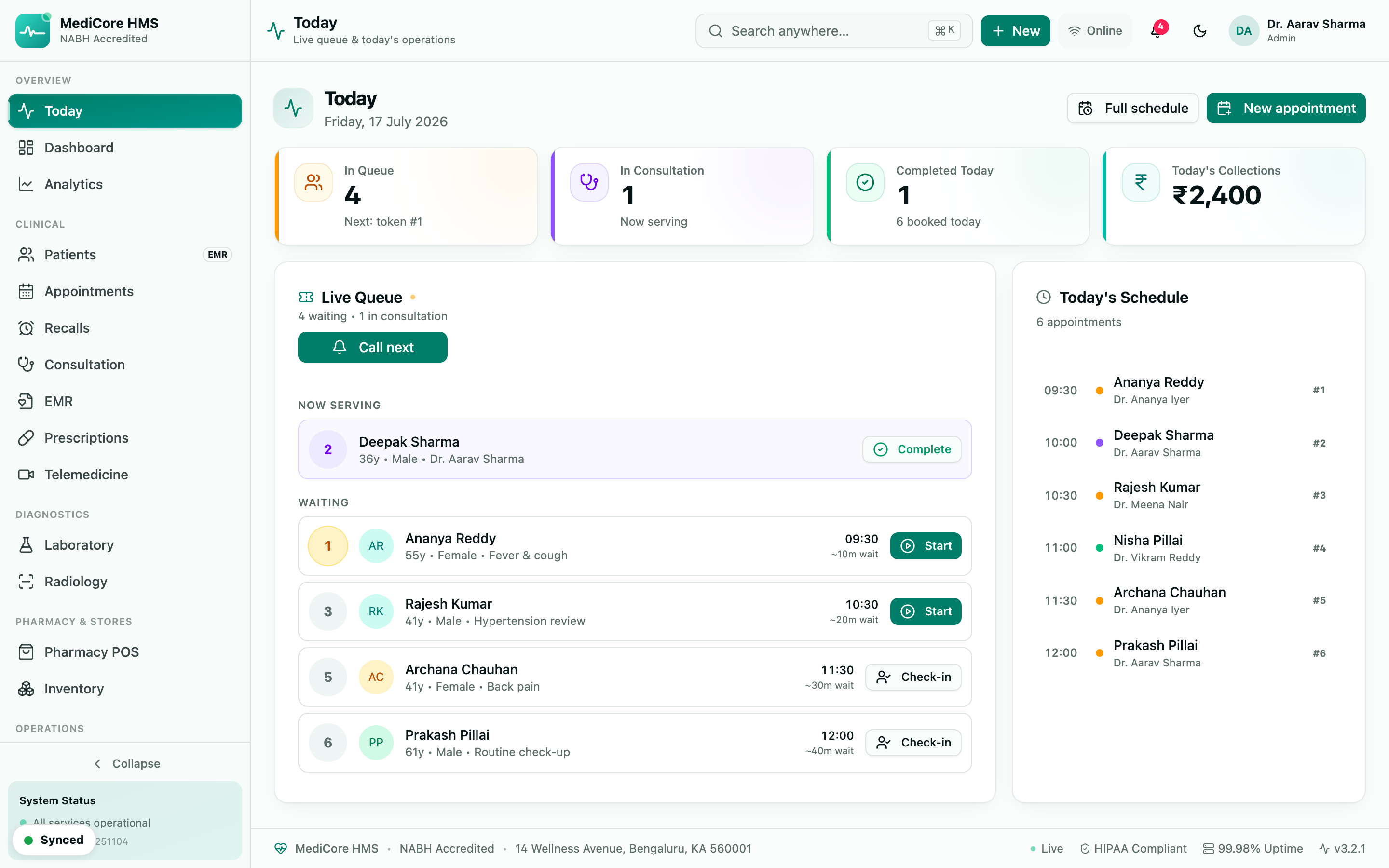
Task: Click the AC avatar for Archana Chauhan
Action: coord(376,677)
